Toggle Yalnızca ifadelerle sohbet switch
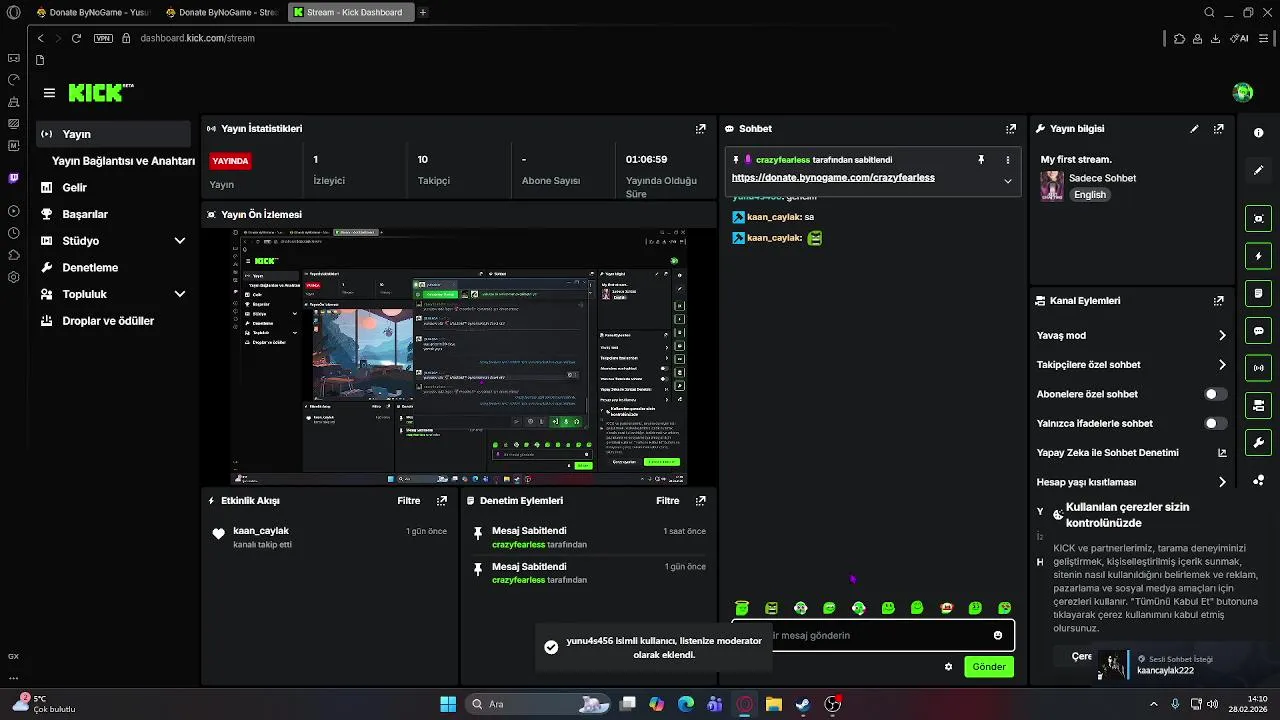This screenshot has width=1280, height=720. coord(1215,423)
